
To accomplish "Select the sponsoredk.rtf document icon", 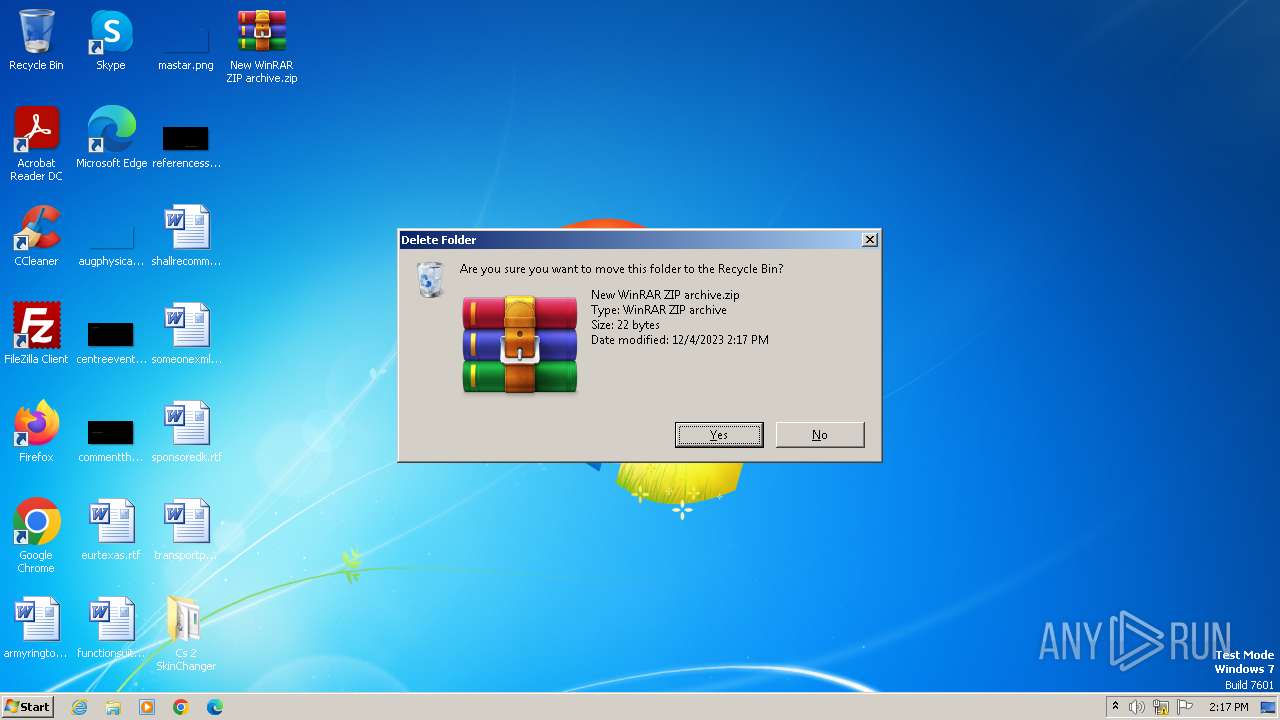I will click(186, 433).
